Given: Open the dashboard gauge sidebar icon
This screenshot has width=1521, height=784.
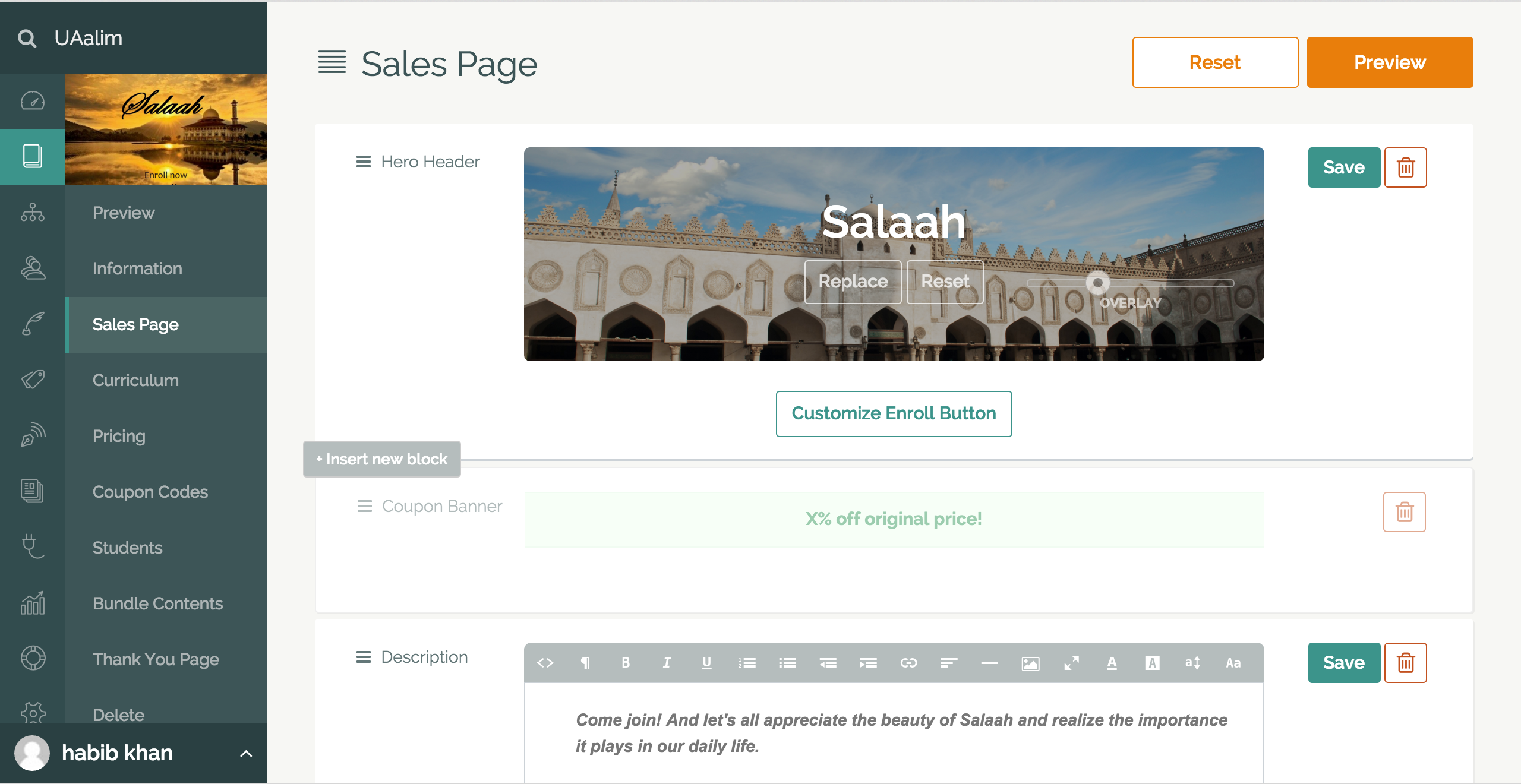Looking at the screenshot, I should 33,101.
